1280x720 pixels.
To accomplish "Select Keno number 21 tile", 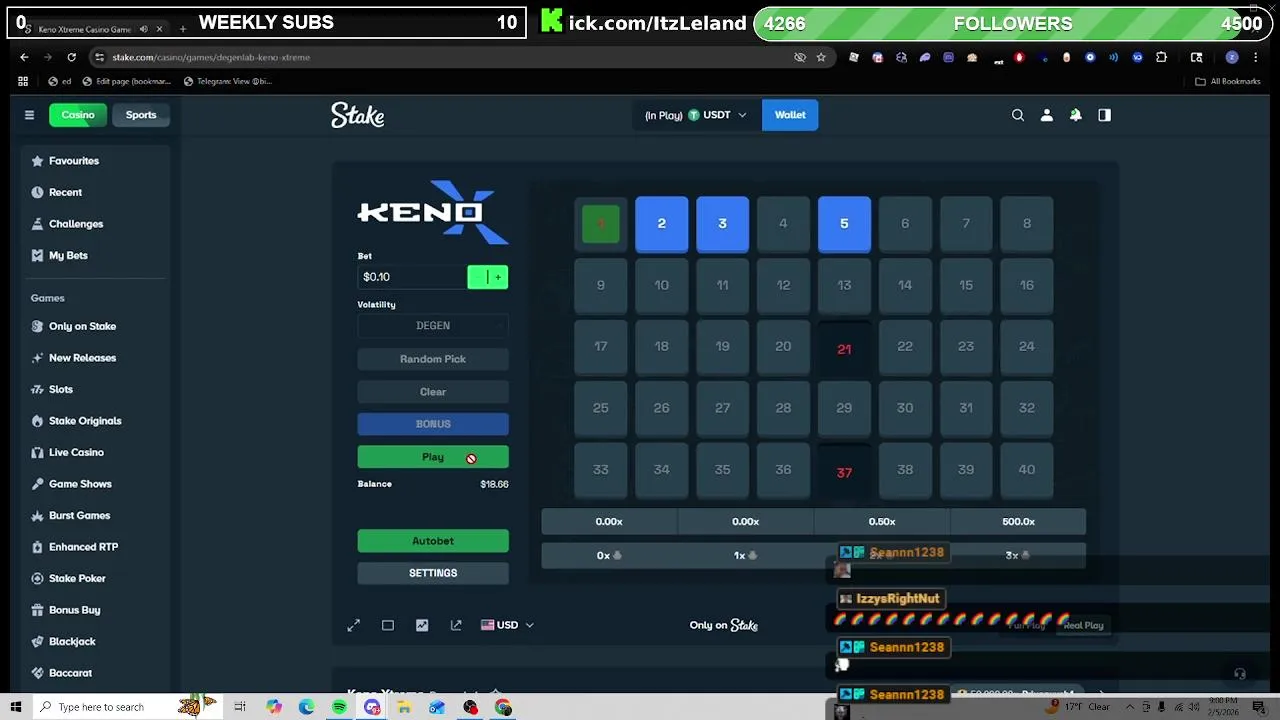I will [844, 349].
